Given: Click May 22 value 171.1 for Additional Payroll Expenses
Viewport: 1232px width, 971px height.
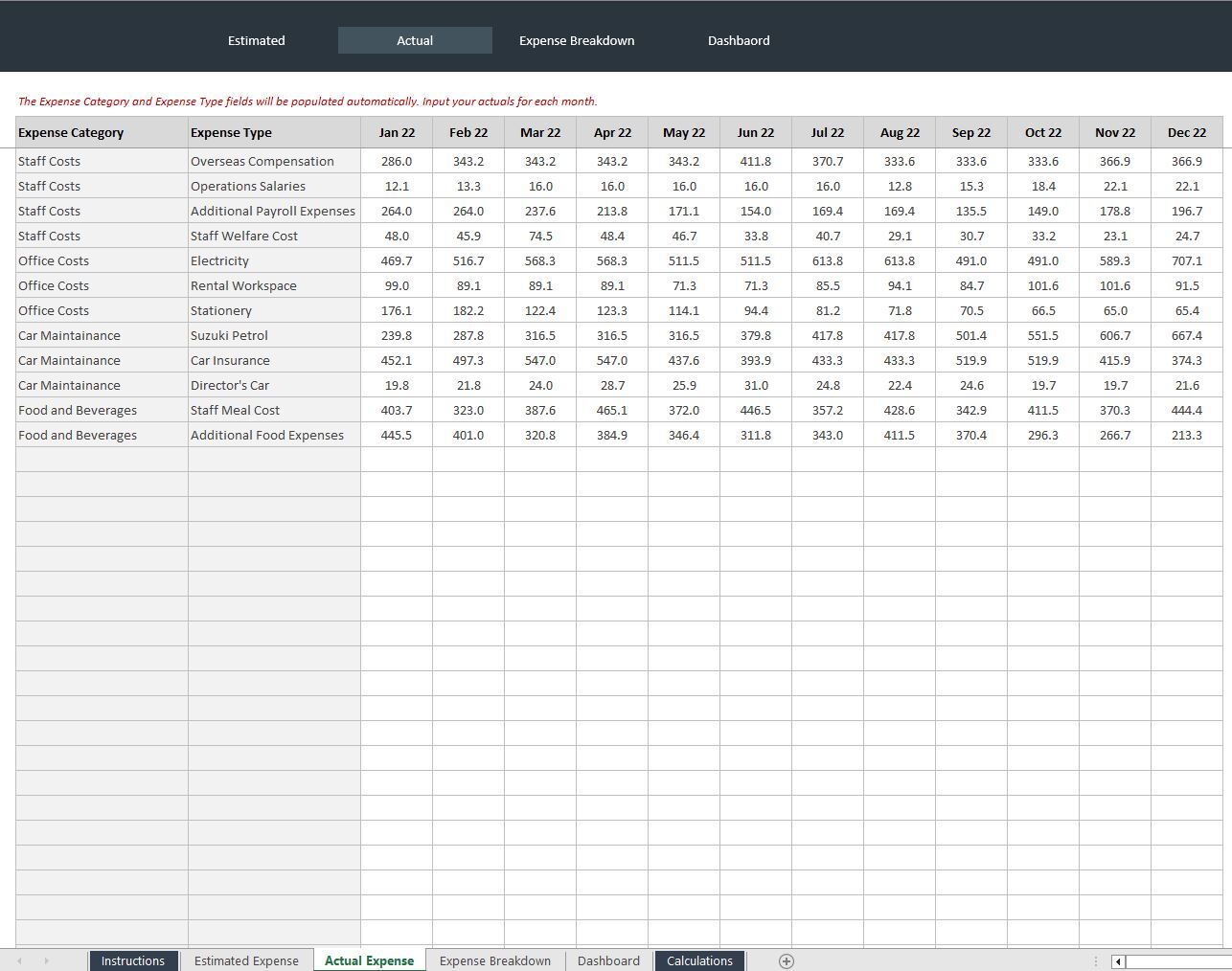Looking at the screenshot, I should [684, 211].
